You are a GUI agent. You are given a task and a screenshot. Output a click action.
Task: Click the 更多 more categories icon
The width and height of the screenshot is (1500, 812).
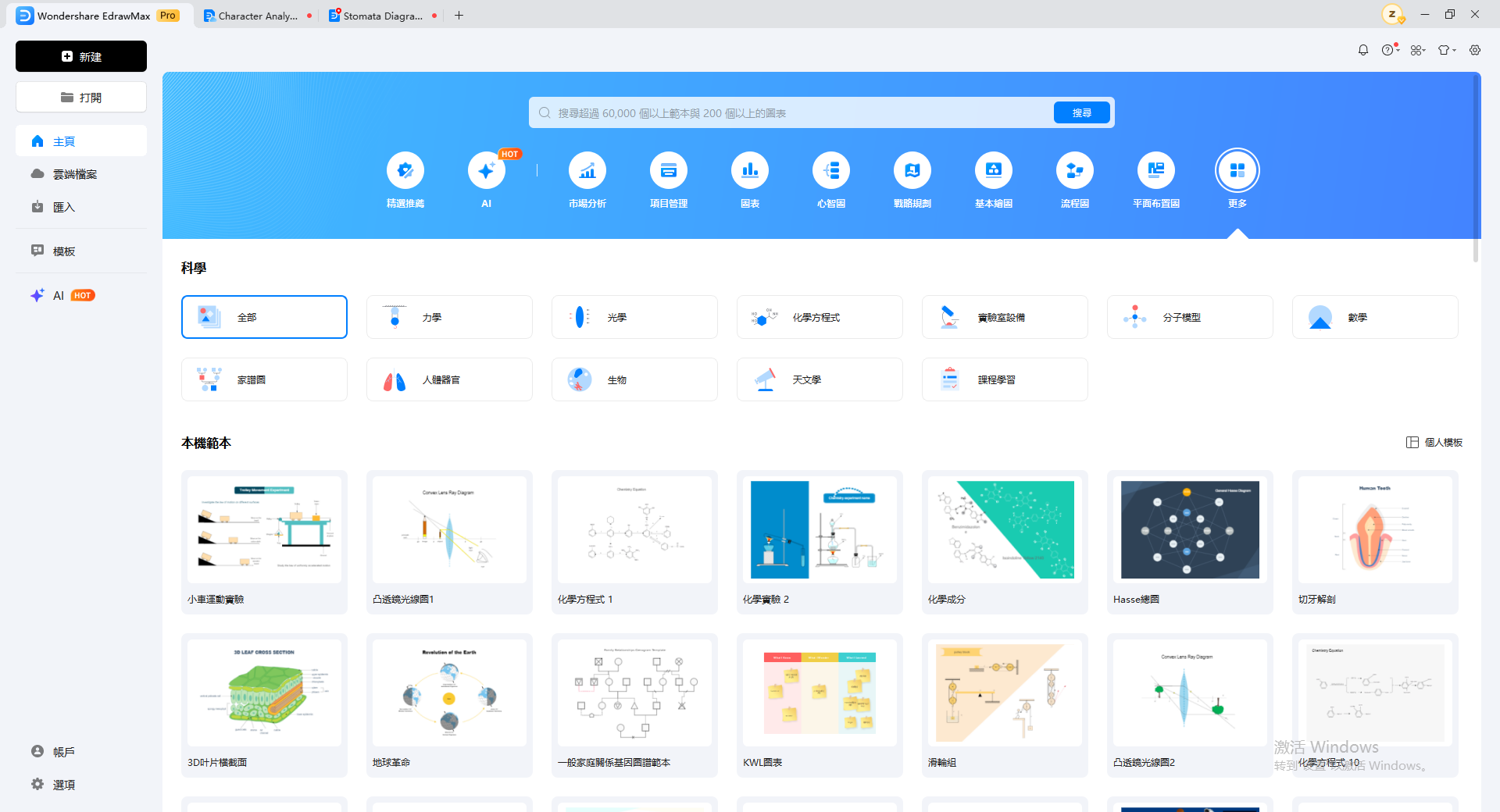pyautogui.click(x=1237, y=170)
